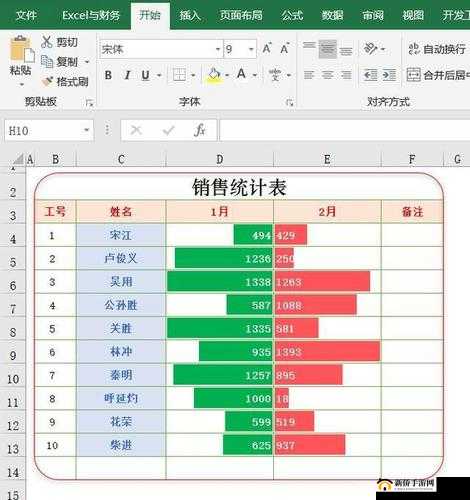Click the cancel X in formula bar
The width and height of the screenshot is (470, 500).
tap(136, 130)
